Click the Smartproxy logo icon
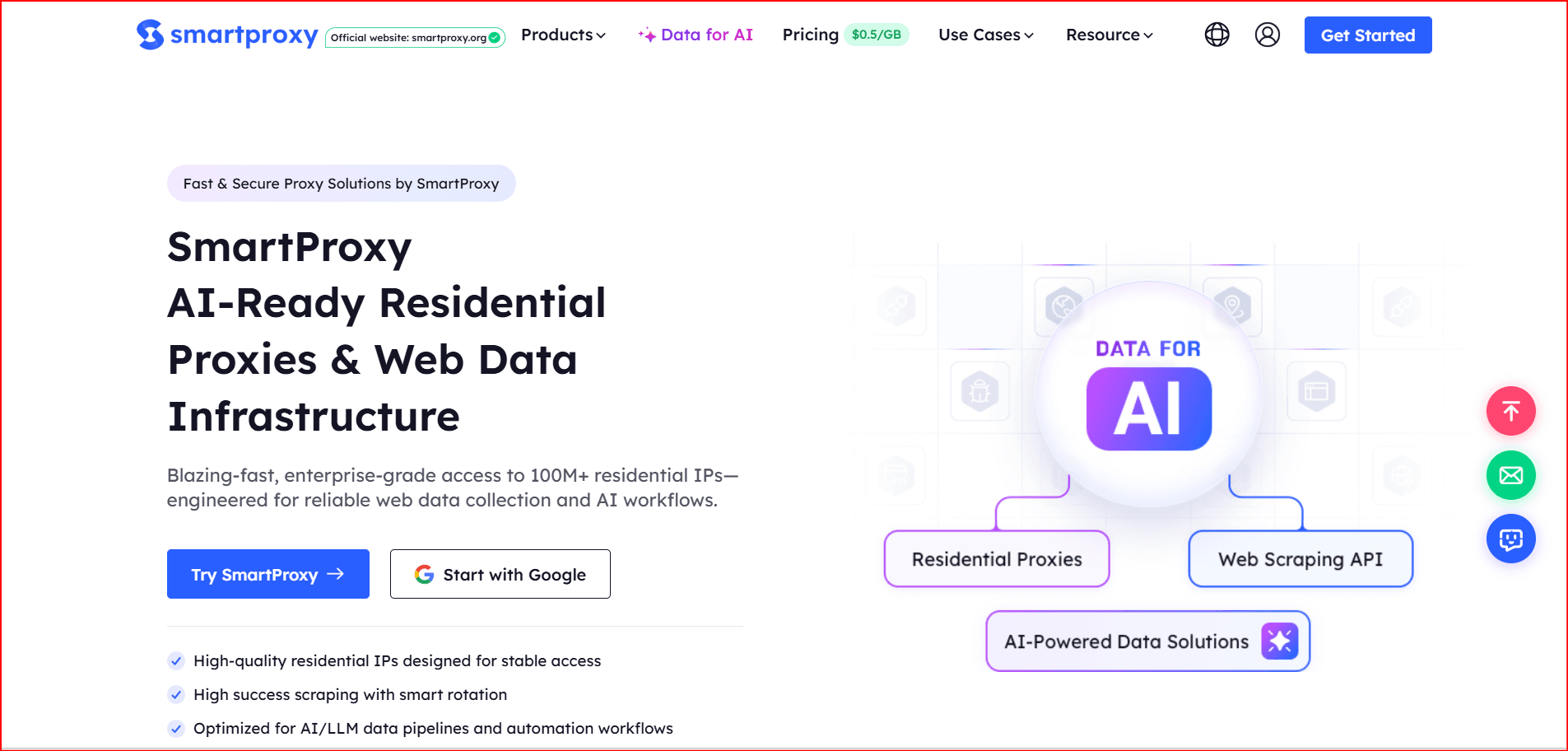Screen dimensions: 1568x751 tap(150, 35)
